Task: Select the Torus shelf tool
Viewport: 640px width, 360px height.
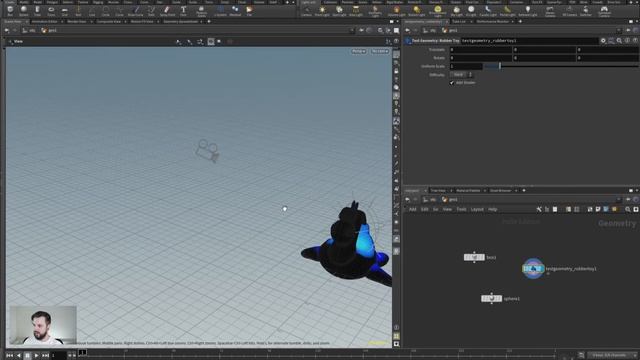Action: pos(51,10)
